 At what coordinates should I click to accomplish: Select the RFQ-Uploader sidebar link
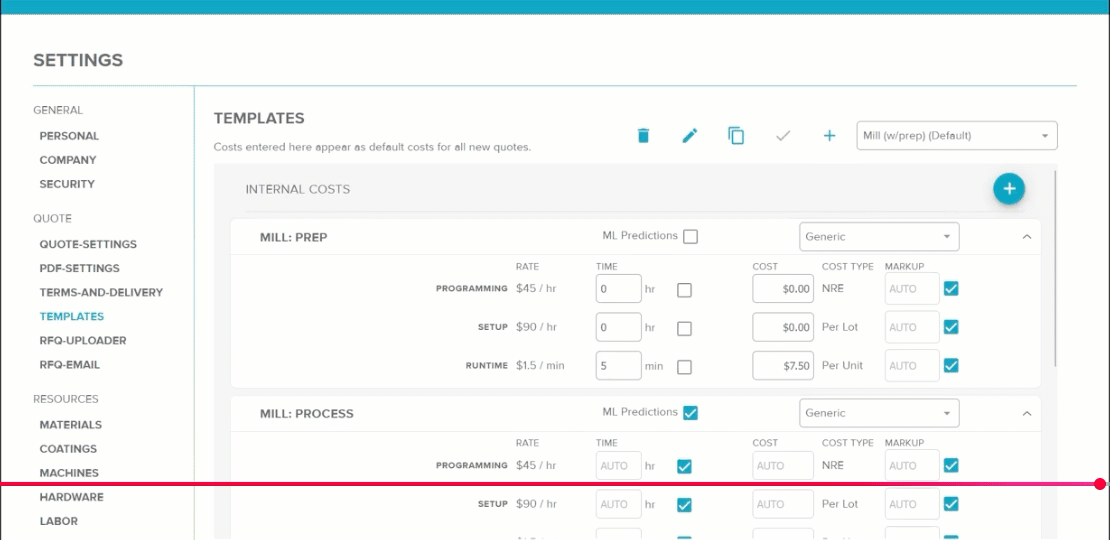83,340
